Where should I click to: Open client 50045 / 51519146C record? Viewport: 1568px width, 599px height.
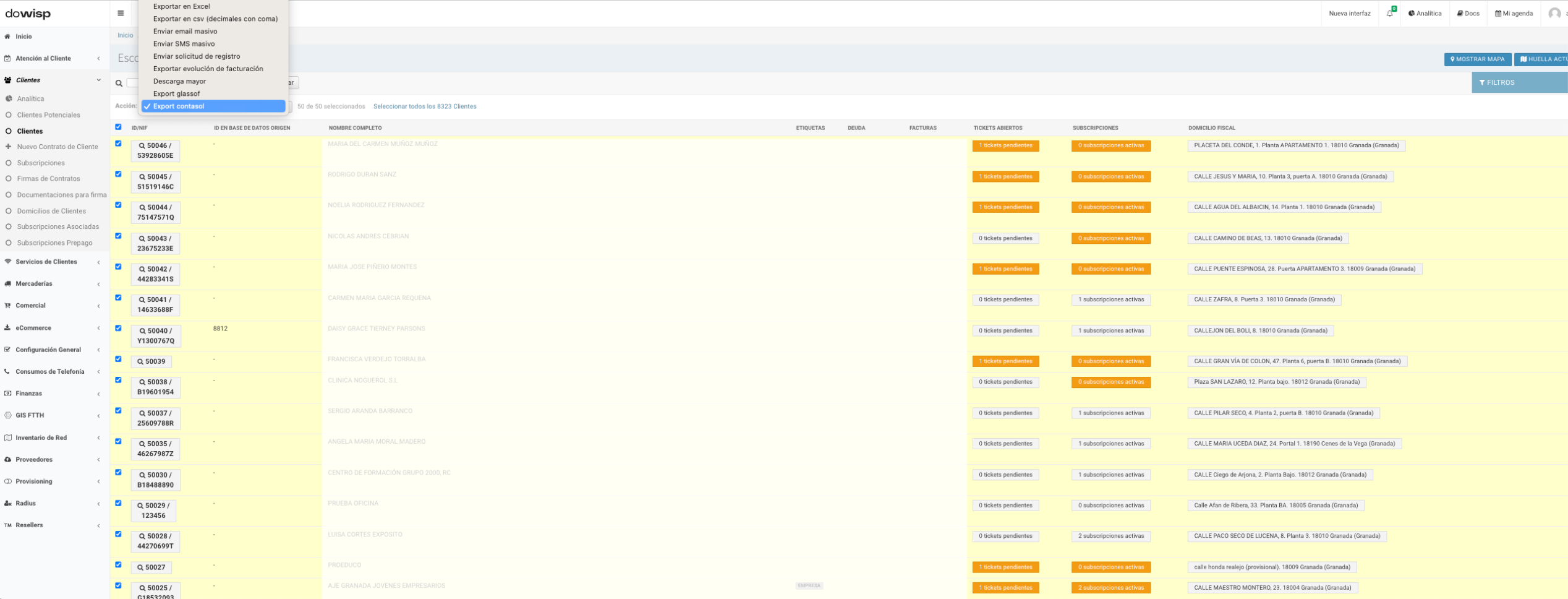155,182
